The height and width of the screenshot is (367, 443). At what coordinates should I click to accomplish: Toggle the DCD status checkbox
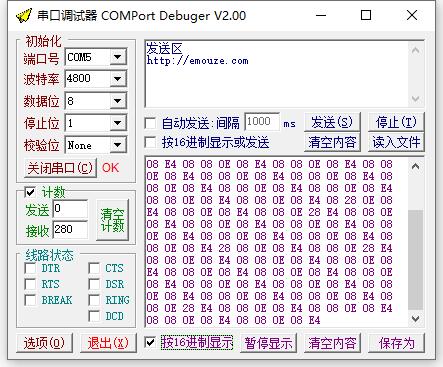pos(94,316)
